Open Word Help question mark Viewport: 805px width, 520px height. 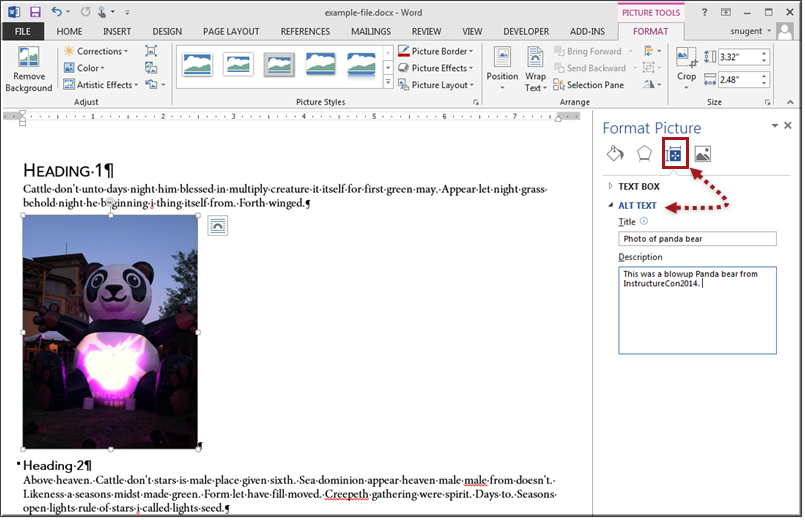point(704,12)
